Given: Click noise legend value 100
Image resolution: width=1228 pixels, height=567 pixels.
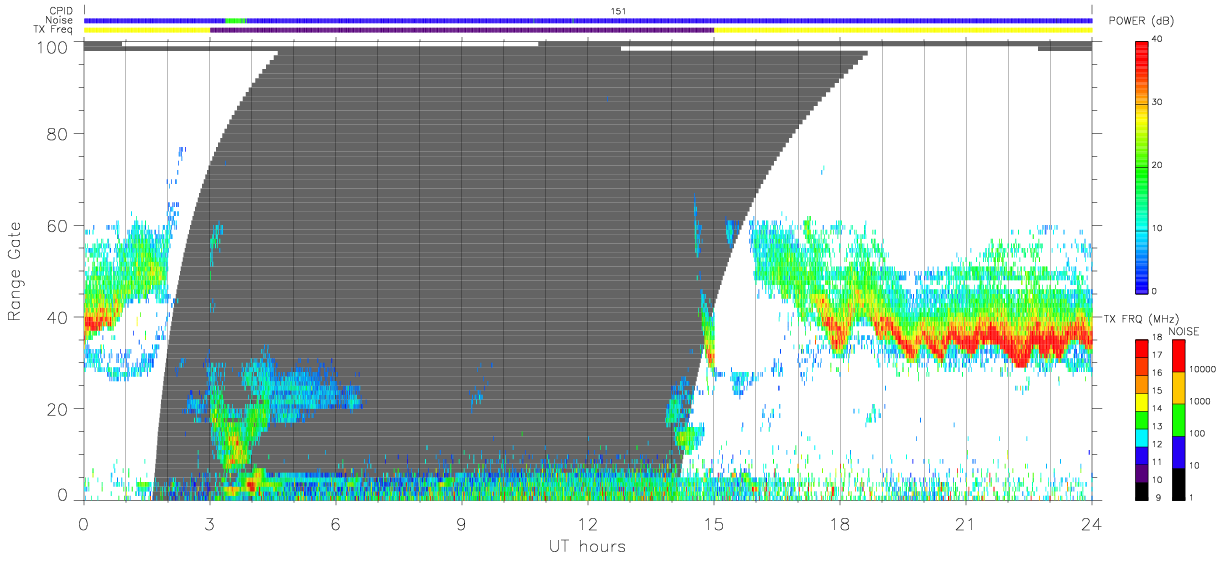Looking at the screenshot, I should coord(1196,433).
